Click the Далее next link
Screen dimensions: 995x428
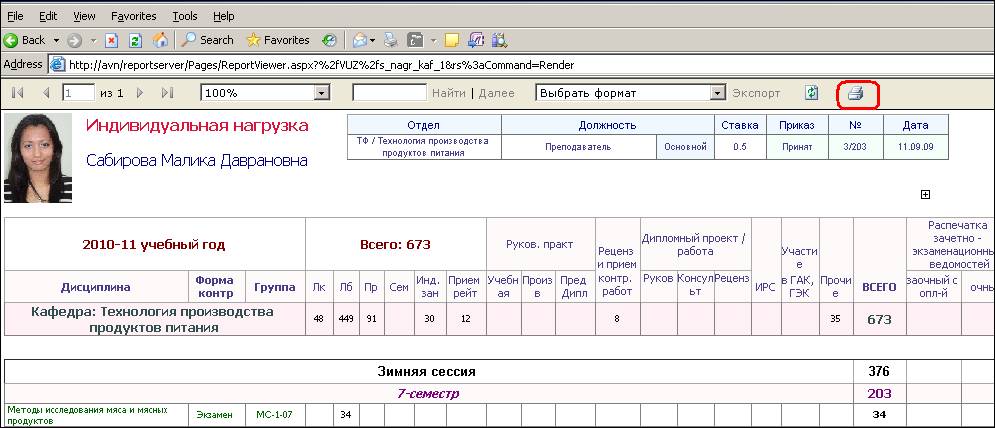(496, 93)
